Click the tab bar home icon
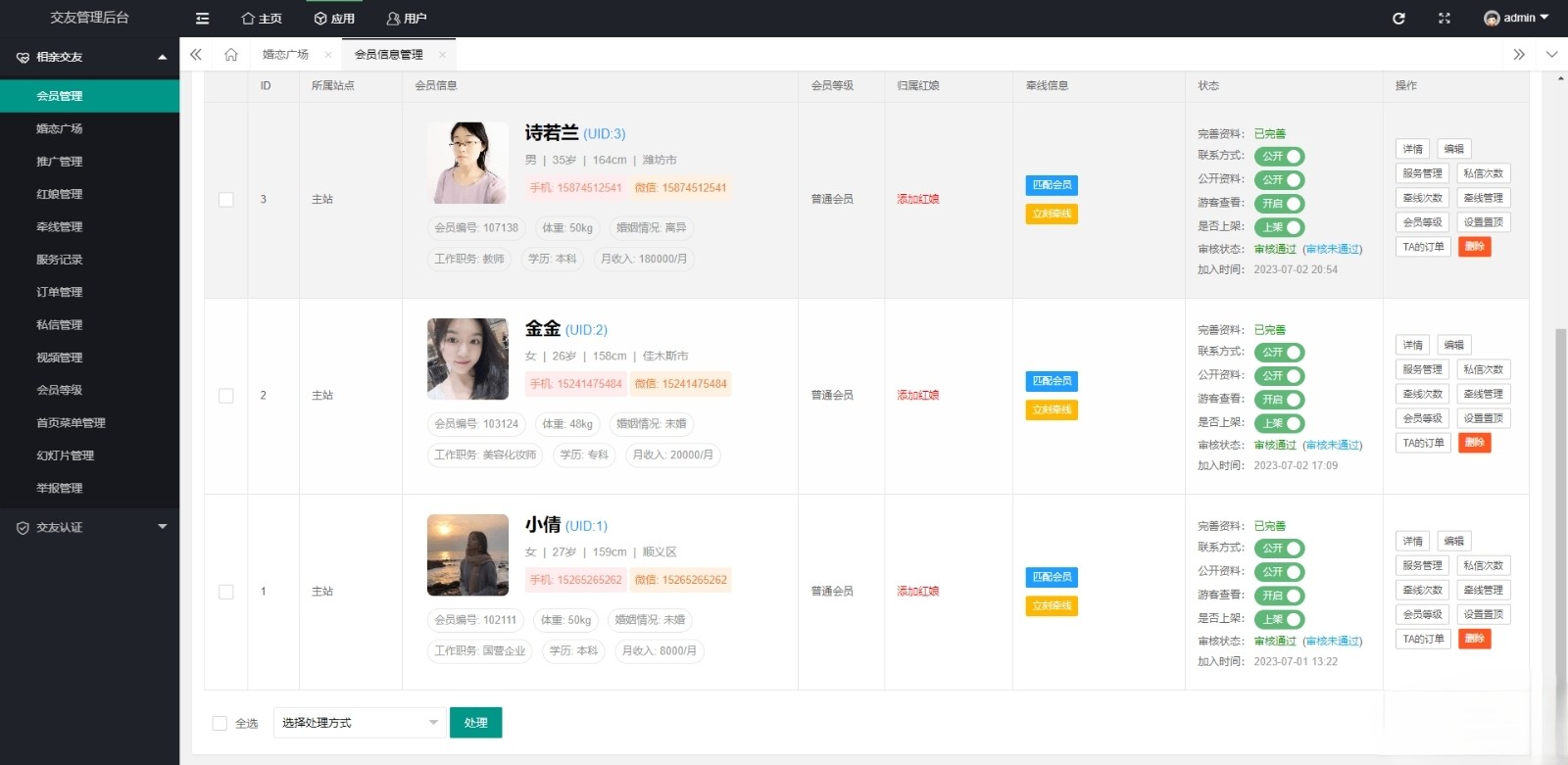This screenshot has height=765, width=1568. [231, 55]
